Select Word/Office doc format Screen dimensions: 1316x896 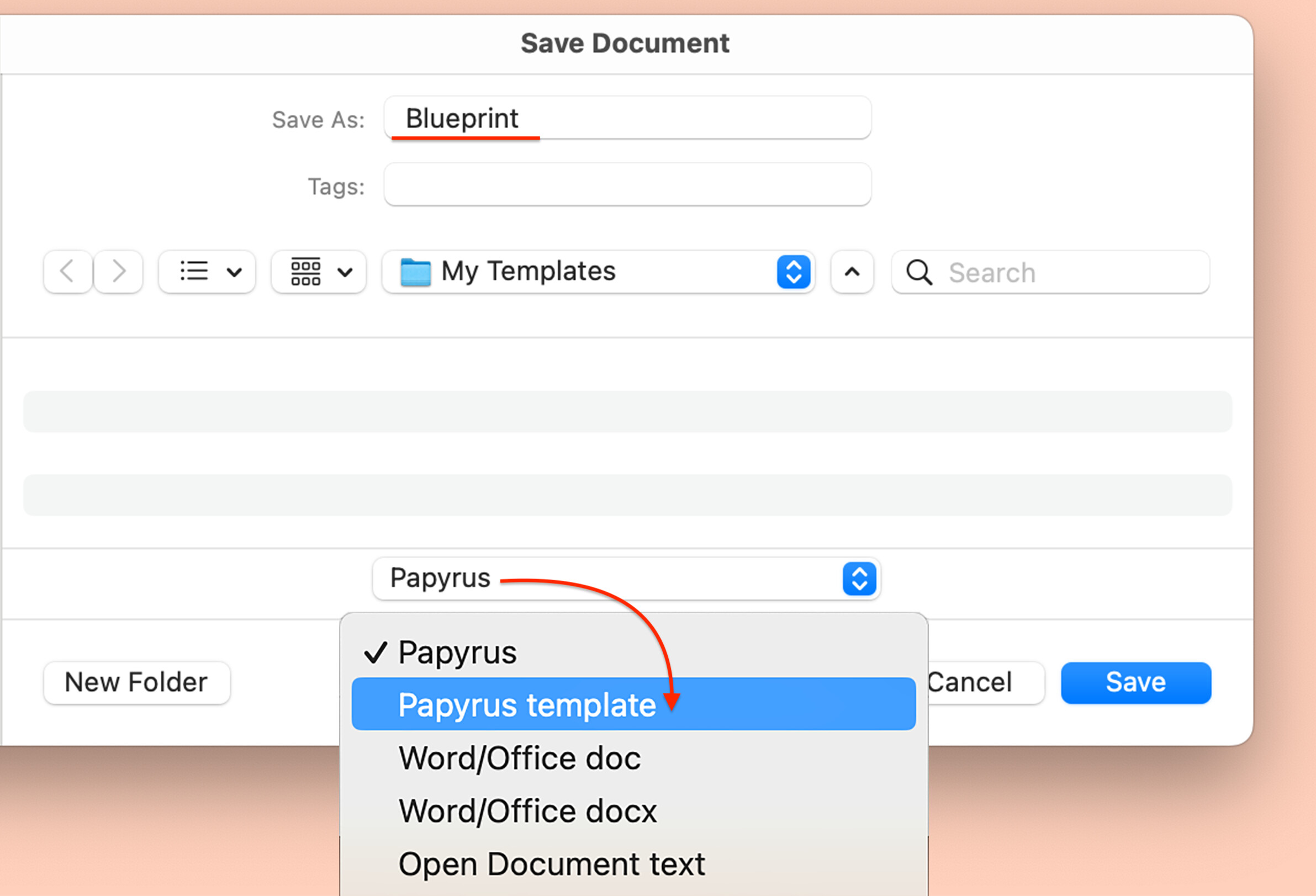click(x=519, y=758)
